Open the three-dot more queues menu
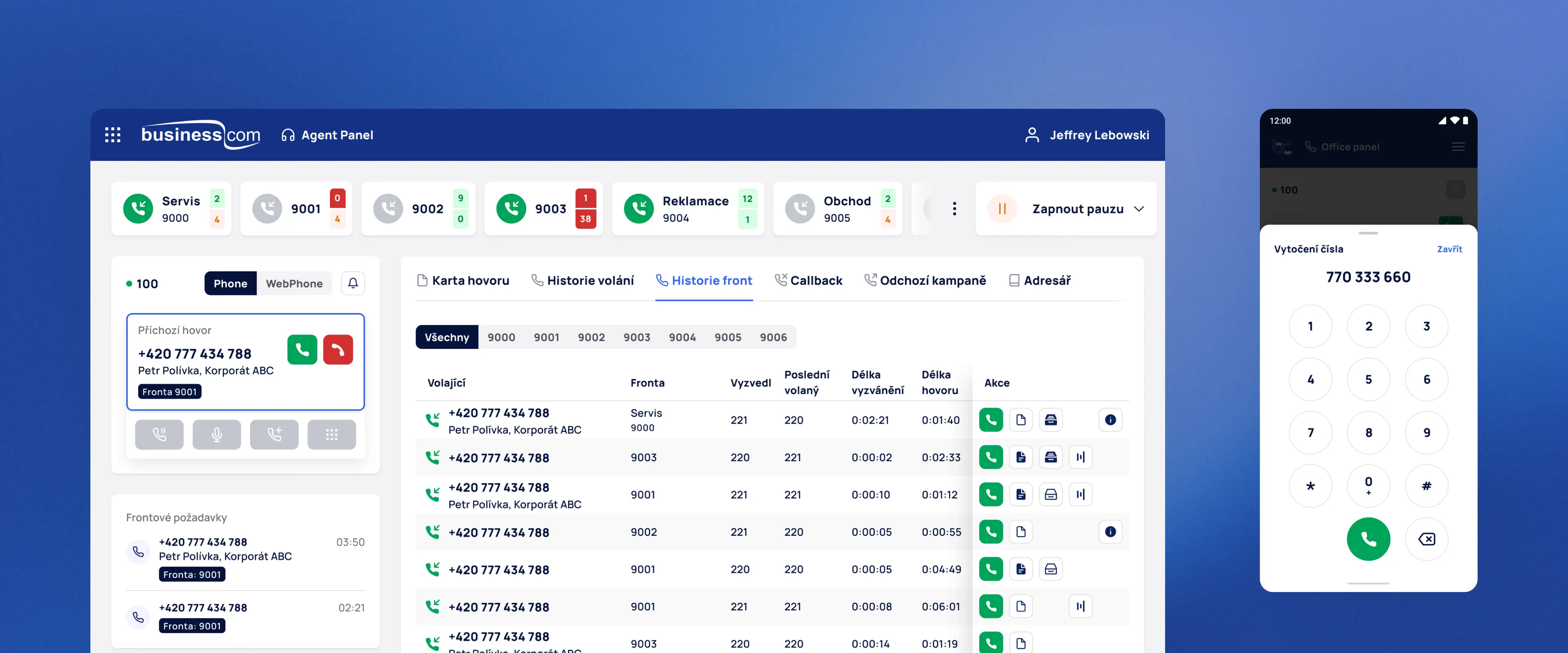Viewport: 1568px width, 653px height. point(954,209)
